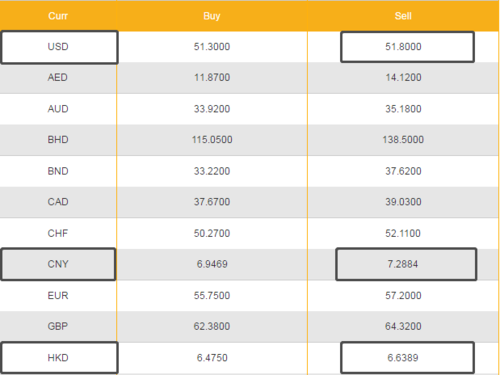Click AUD buy rate 33.9200
Viewport: 500px width, 375px height.
(x=212, y=109)
